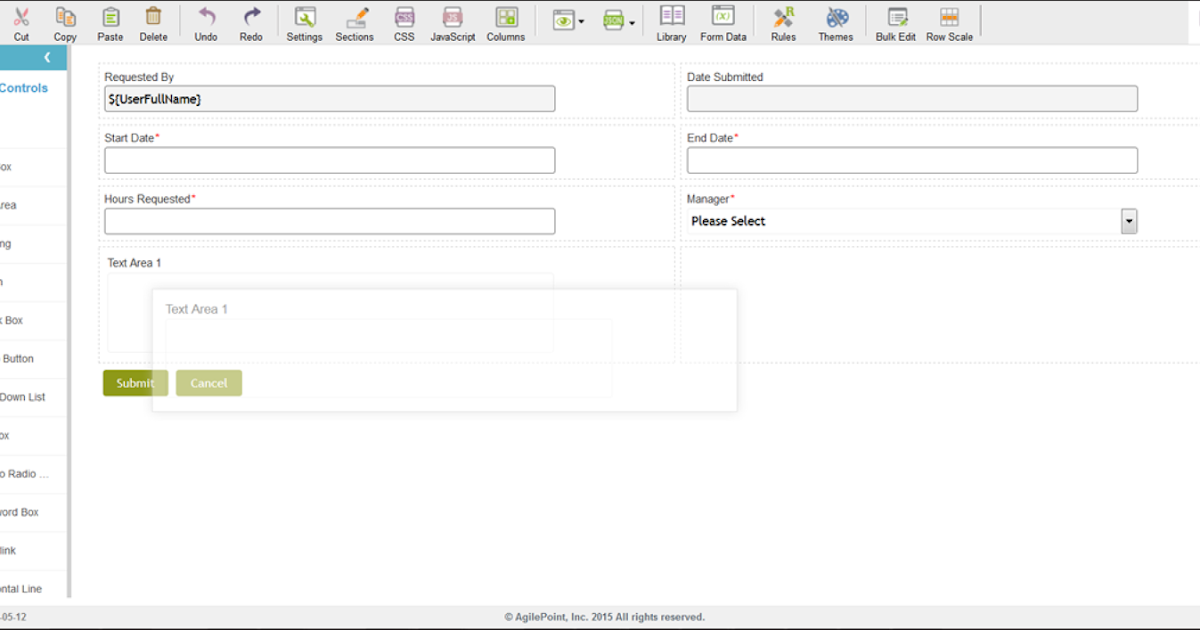Open the Manager dropdown showing Please Select
Image resolution: width=1200 pixels, height=630 pixels.
1129,220
